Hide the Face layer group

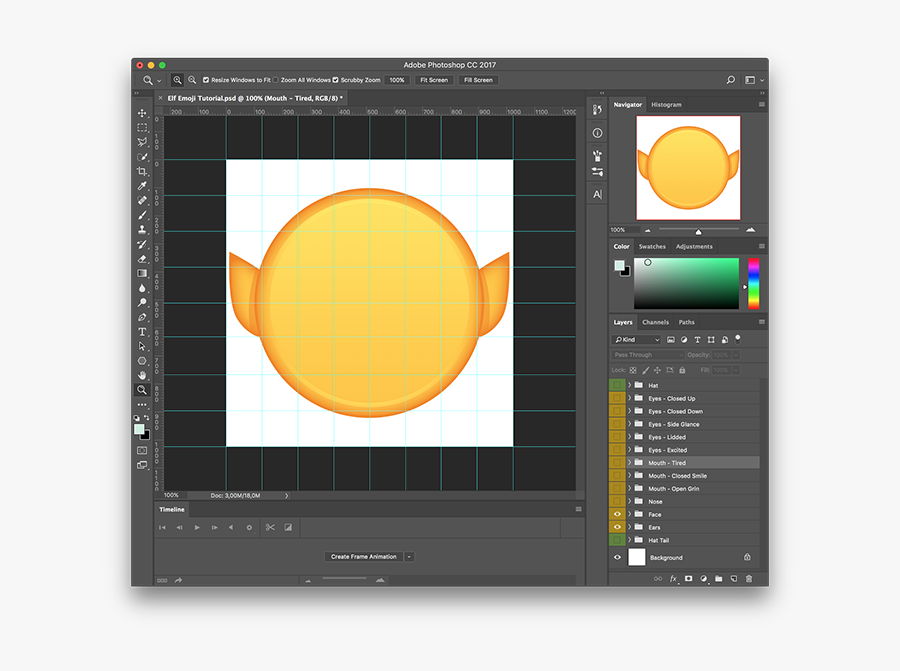point(617,514)
